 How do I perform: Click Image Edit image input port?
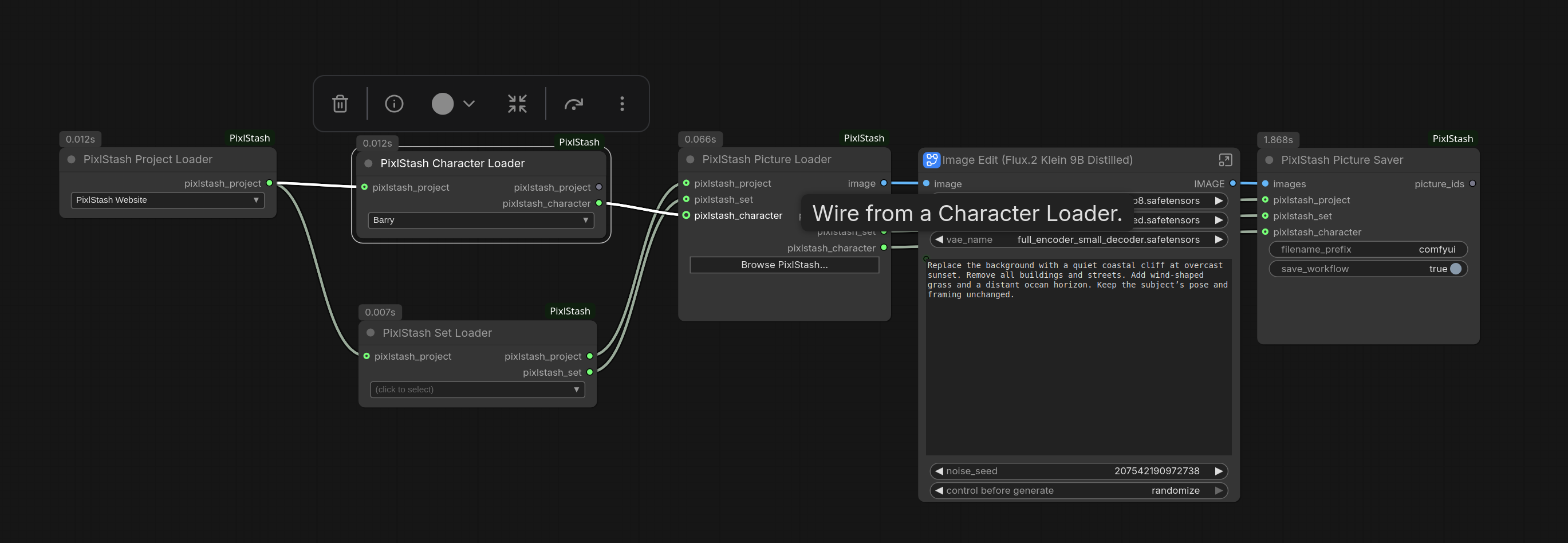pyautogui.click(x=926, y=183)
